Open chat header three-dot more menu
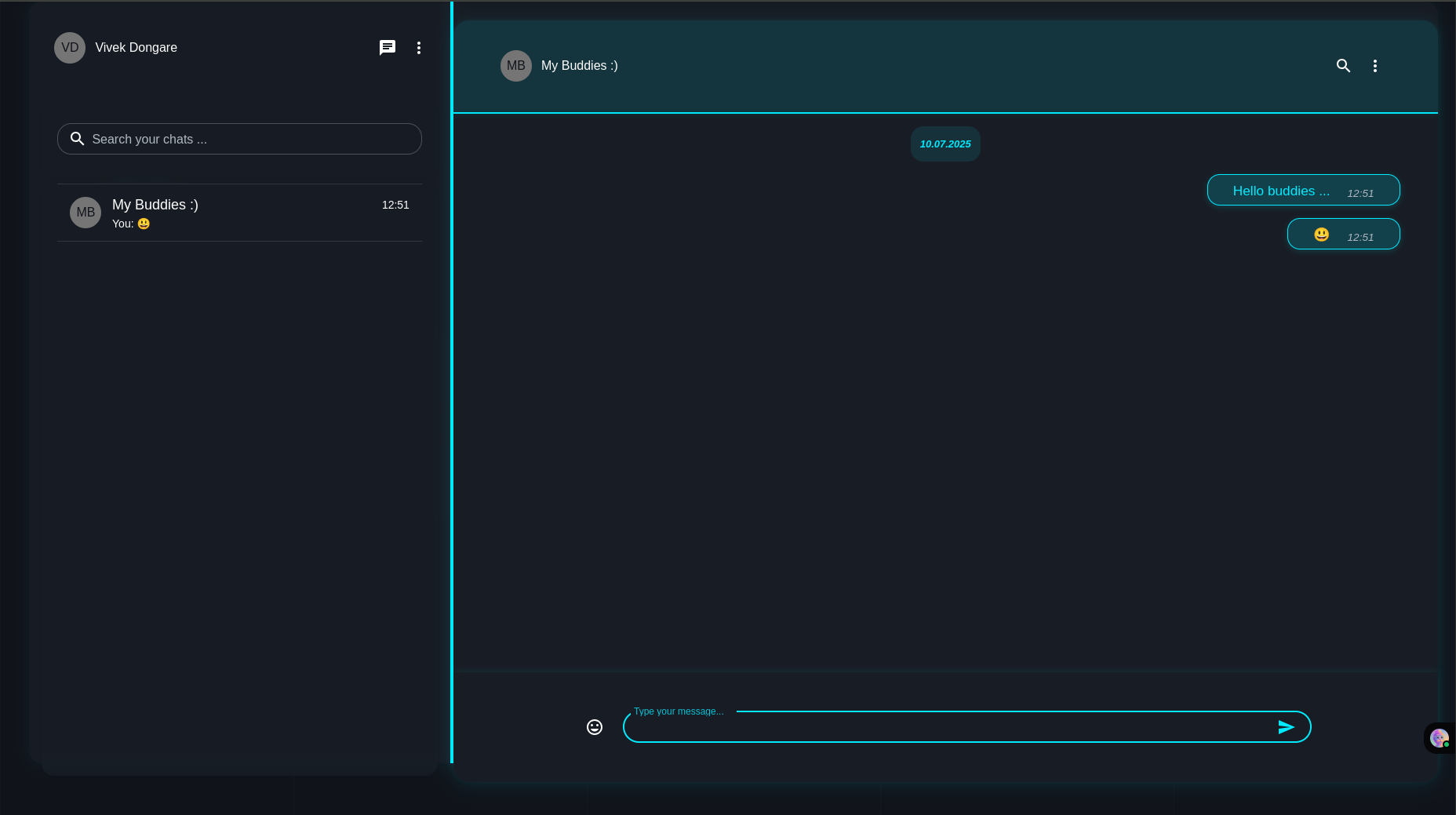1456x815 pixels. (1374, 66)
